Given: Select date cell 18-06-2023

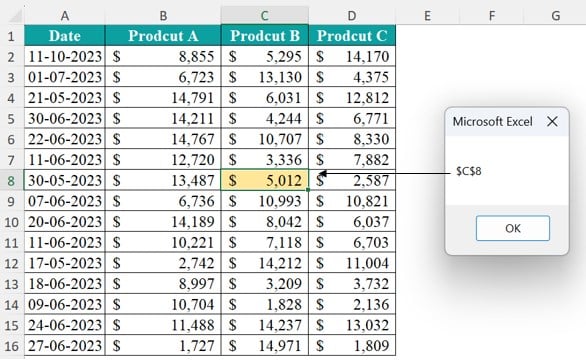Looking at the screenshot, I should (65, 283).
